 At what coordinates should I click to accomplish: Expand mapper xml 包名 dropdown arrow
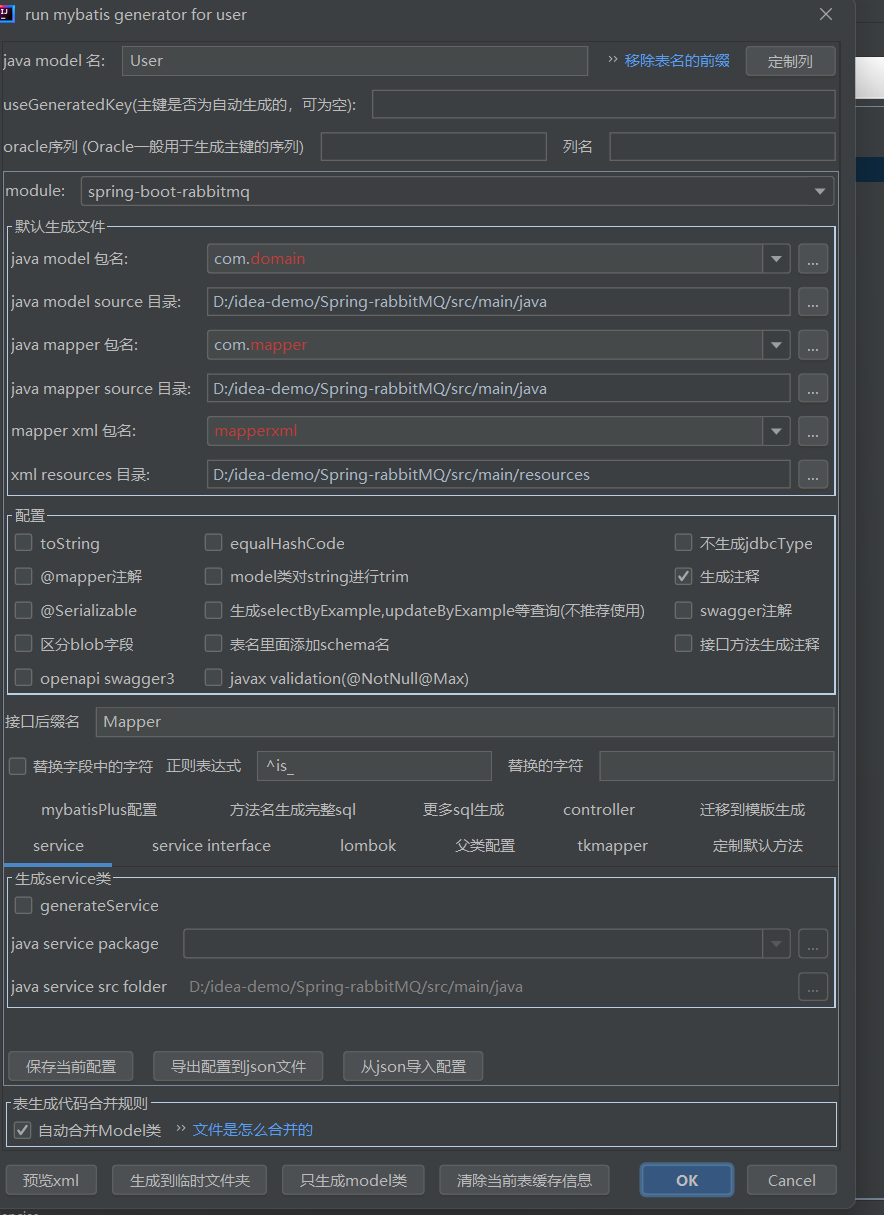pyautogui.click(x=777, y=431)
